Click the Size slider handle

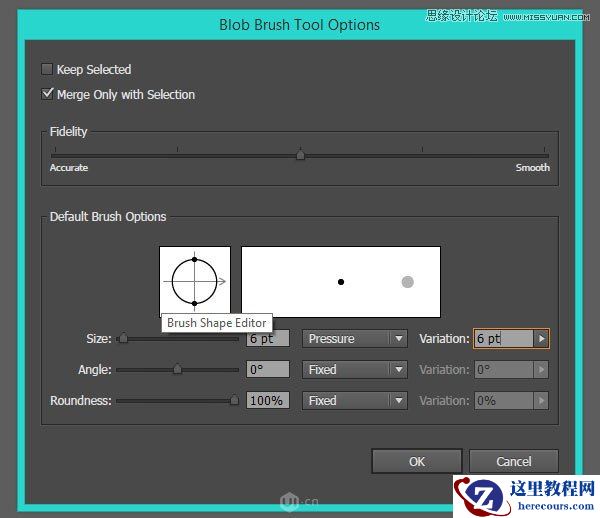123,338
